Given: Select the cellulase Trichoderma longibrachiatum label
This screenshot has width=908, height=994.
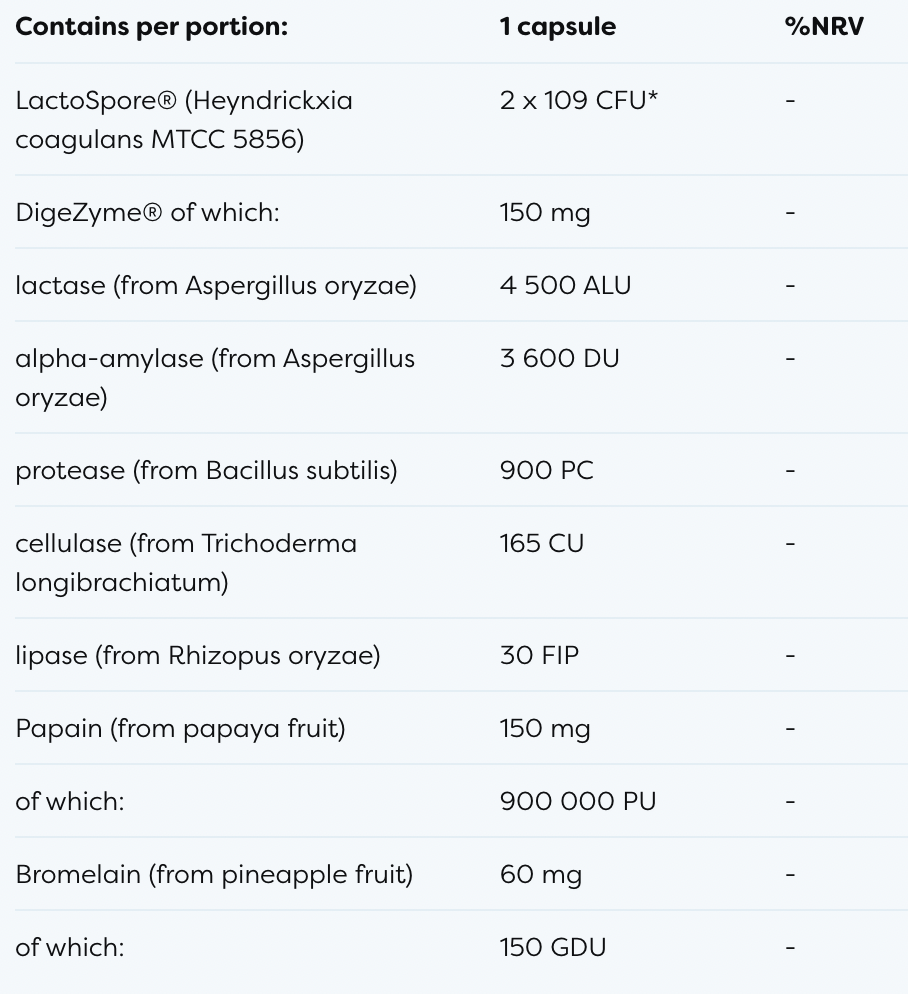Looking at the screenshot, I should pyautogui.click(x=186, y=562).
